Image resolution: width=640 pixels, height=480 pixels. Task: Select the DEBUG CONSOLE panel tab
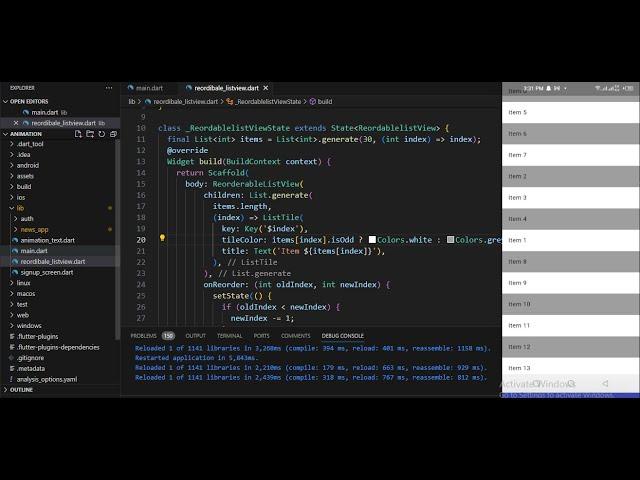[x=342, y=336]
